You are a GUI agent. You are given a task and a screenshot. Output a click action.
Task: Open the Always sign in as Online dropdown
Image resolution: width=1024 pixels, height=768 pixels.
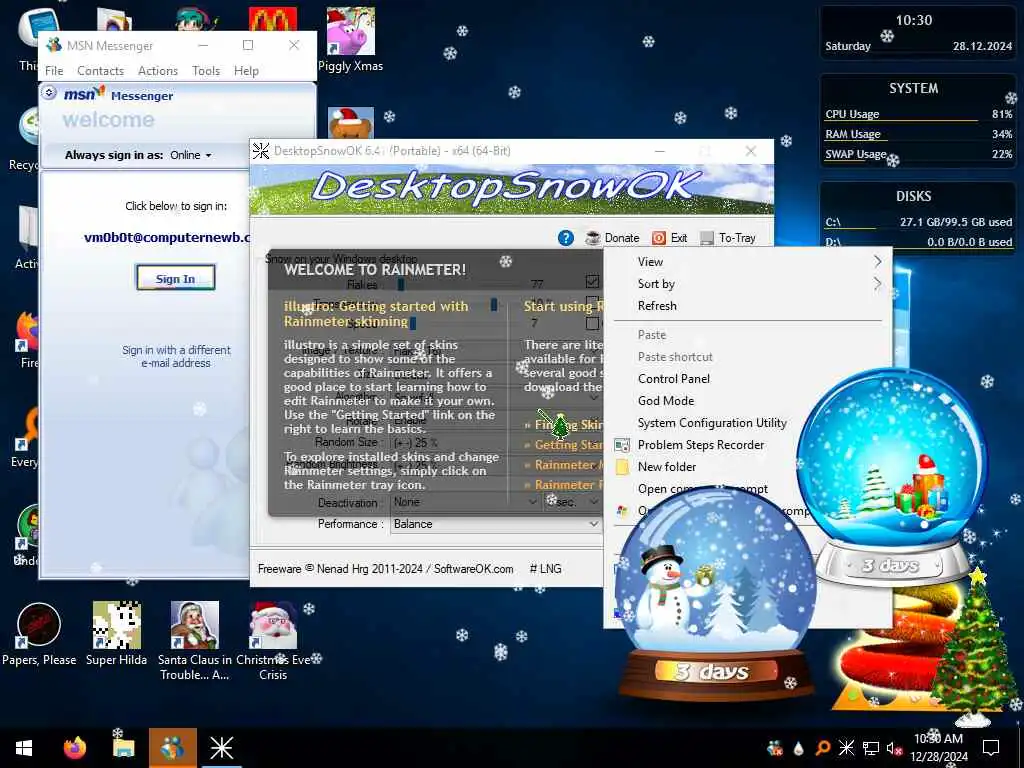pyautogui.click(x=191, y=155)
